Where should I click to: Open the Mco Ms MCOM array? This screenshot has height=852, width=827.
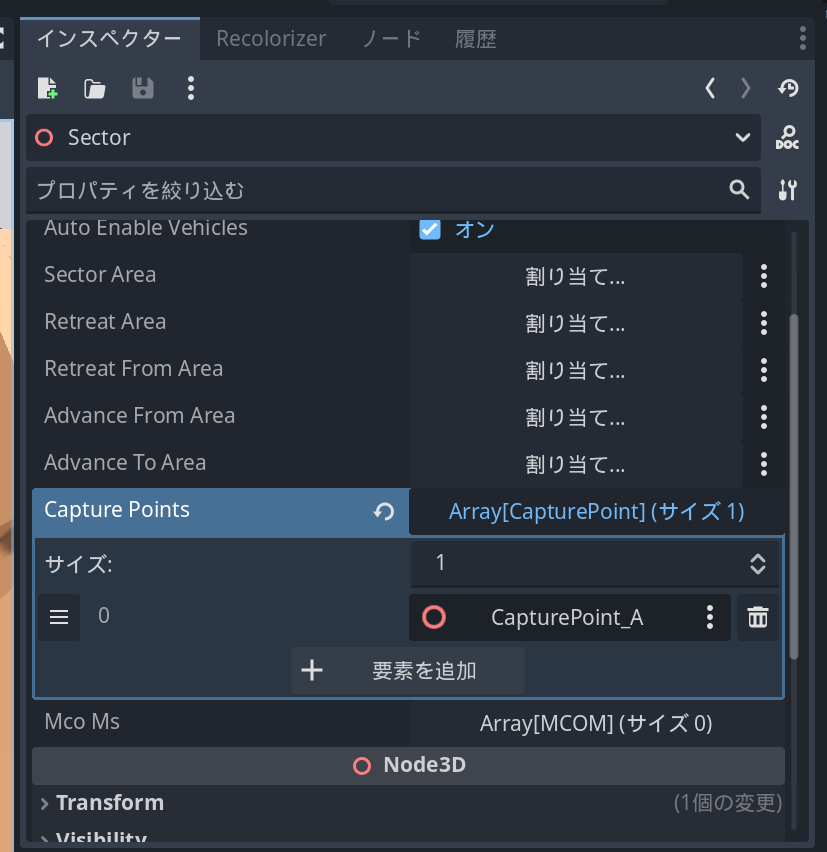coord(596,723)
